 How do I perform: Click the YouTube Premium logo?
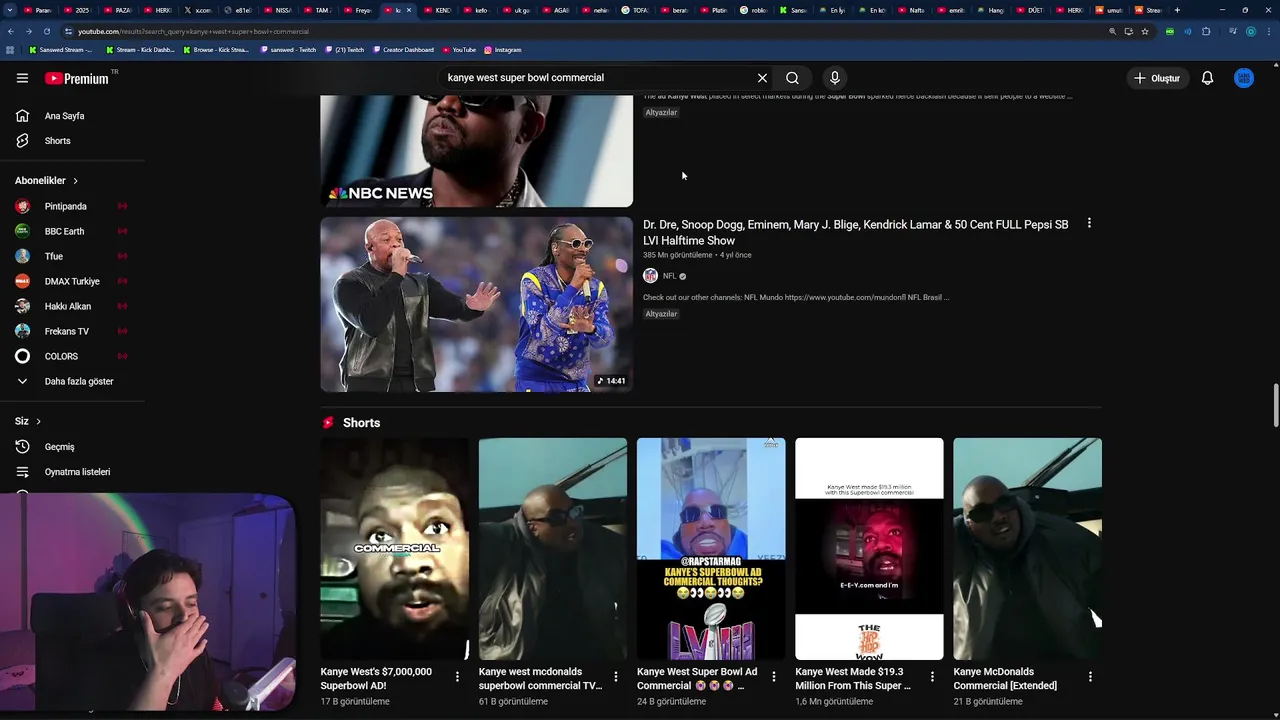[77, 78]
